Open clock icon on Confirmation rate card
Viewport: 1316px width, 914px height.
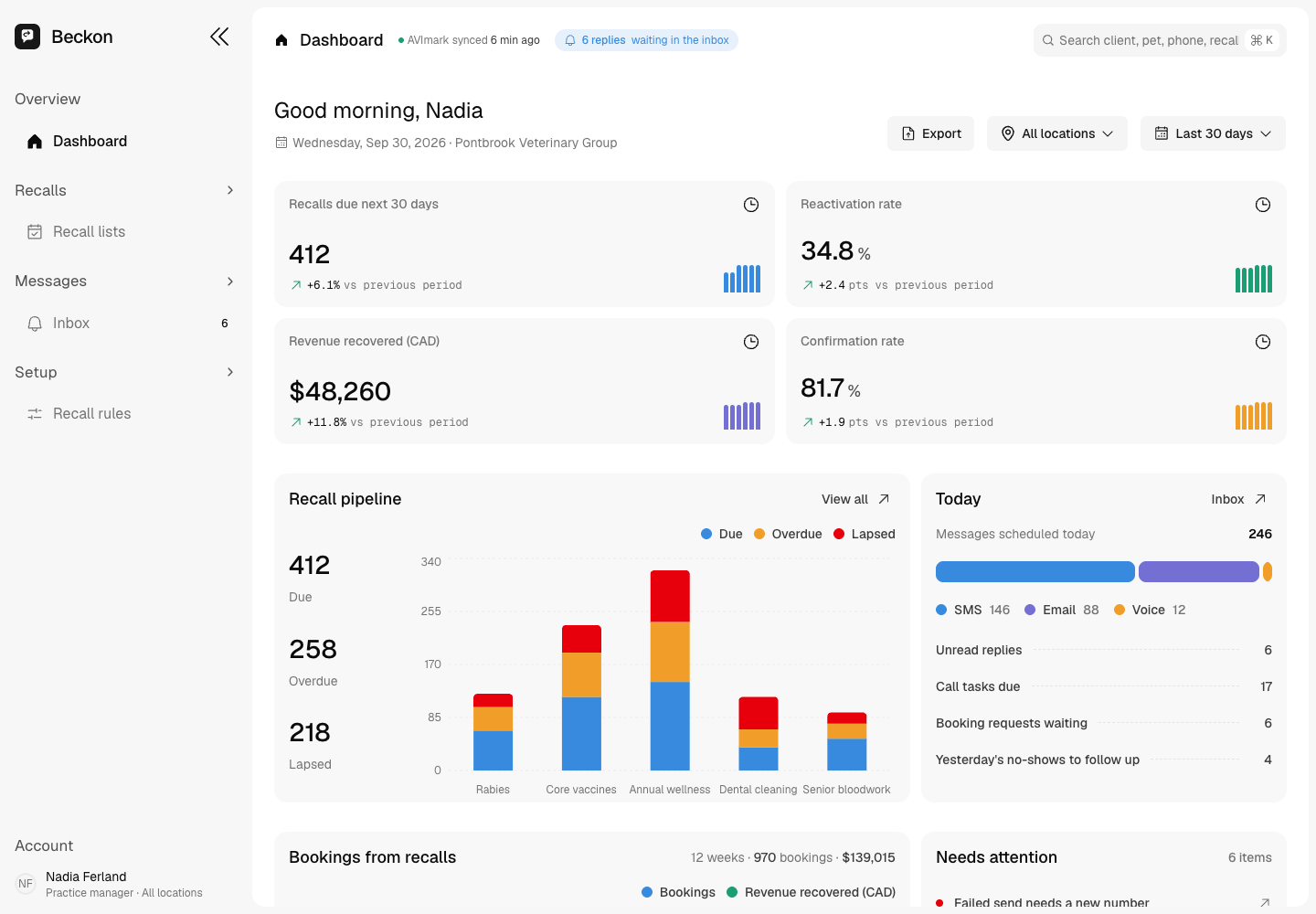point(1263,342)
